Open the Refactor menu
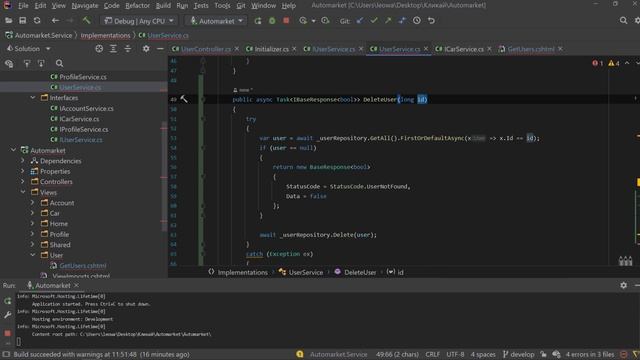Image resolution: width=640 pixels, height=360 pixels. click(x=138, y=5)
